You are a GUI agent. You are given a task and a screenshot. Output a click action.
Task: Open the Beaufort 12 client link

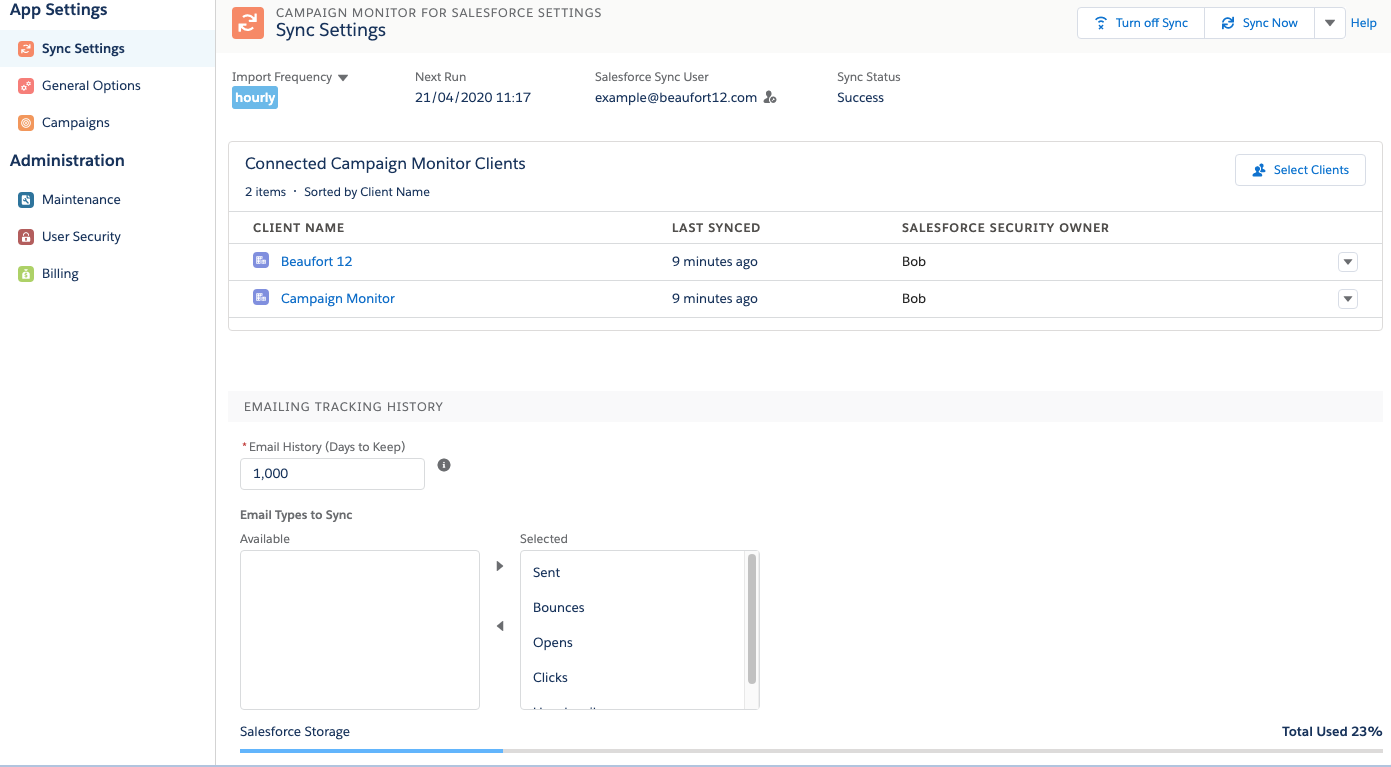(x=316, y=261)
